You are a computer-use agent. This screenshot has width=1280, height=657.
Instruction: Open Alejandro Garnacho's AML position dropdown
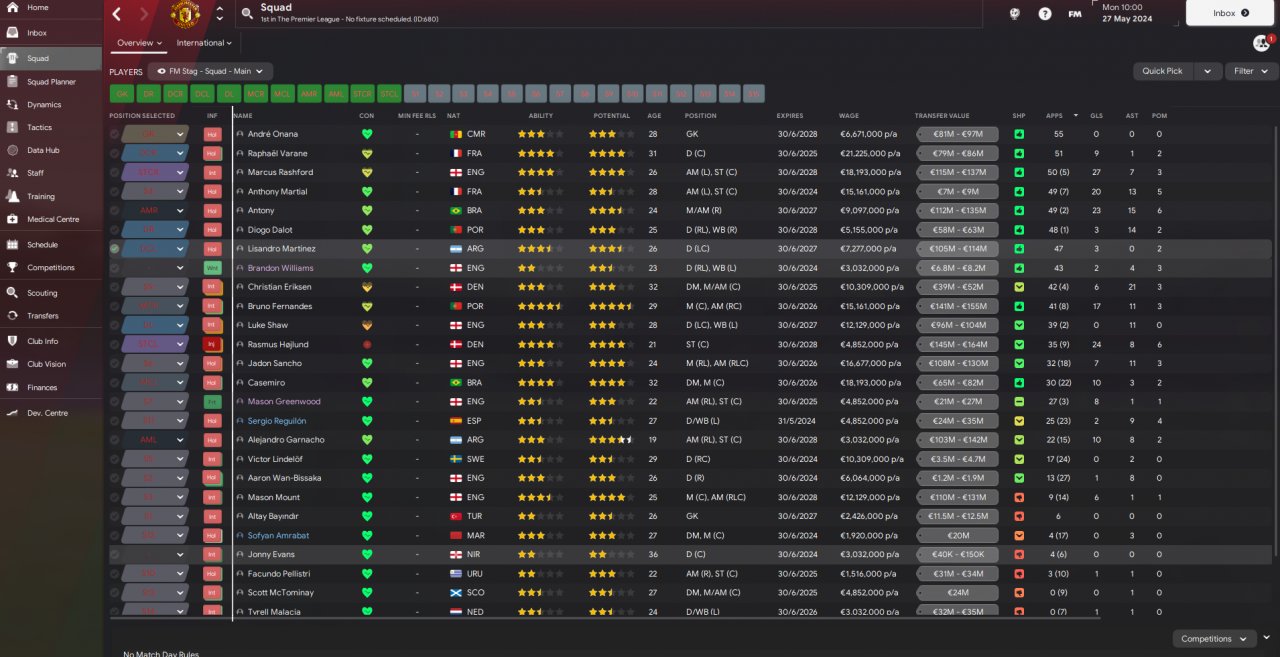pyautogui.click(x=154, y=439)
